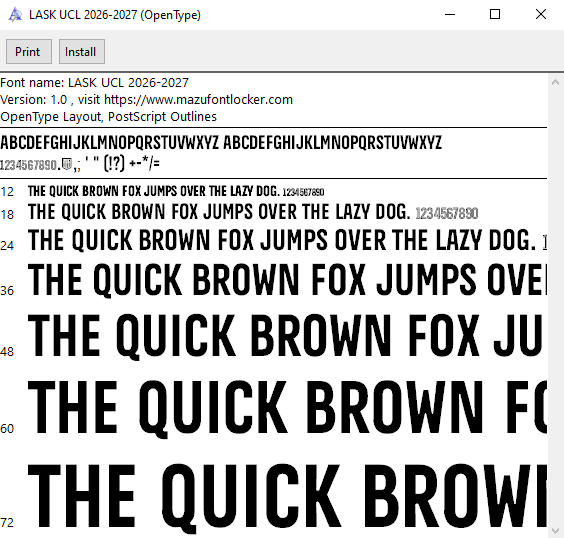Viewport: 564px width, 538px height.
Task: Click the digits and punctuation sample line
Action: [x=80, y=164]
